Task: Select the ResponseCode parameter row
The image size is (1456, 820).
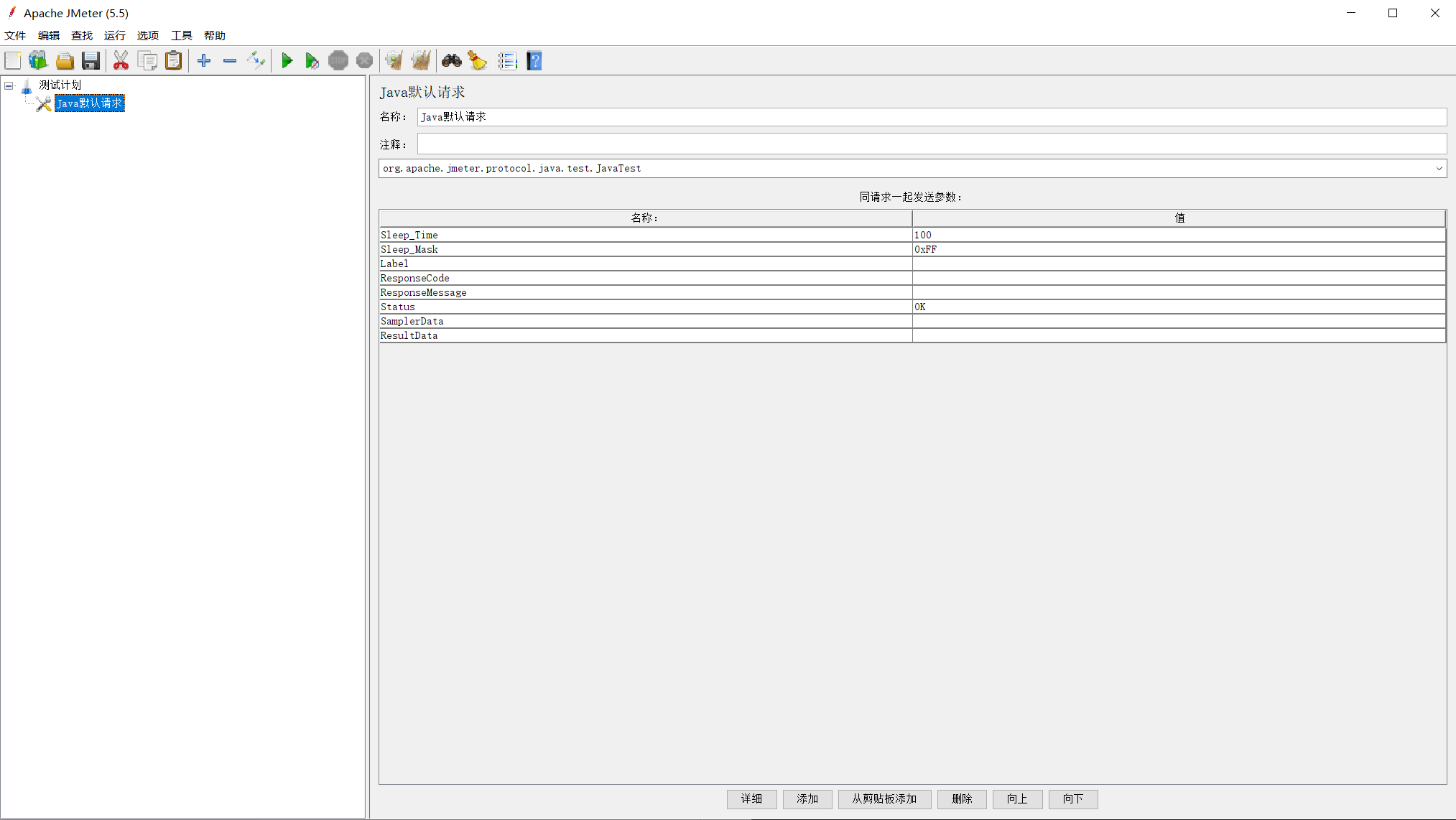Action: 912,278
